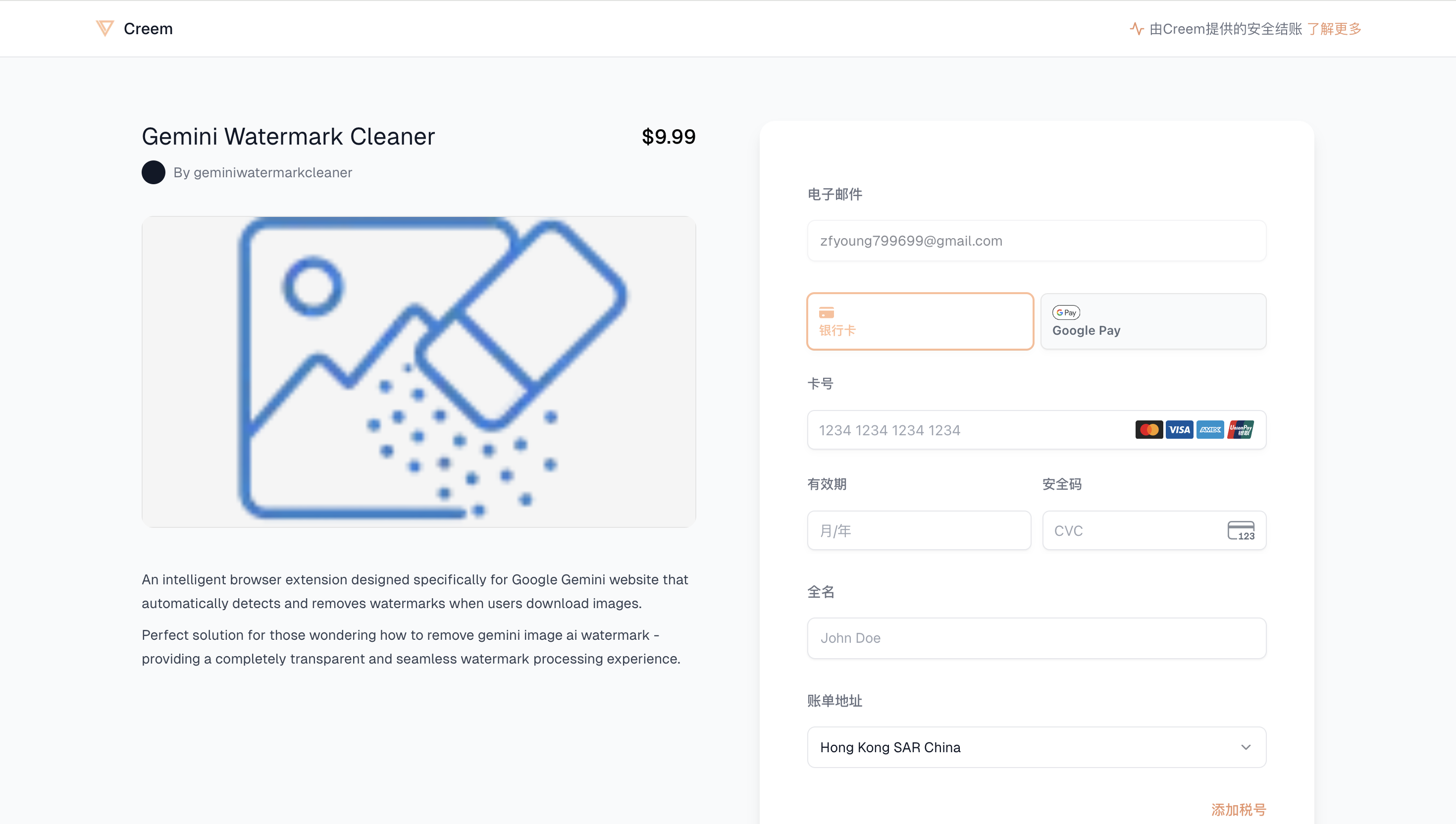The width and height of the screenshot is (1456, 824).
Task: Focus the email address input field
Action: tap(1036, 241)
